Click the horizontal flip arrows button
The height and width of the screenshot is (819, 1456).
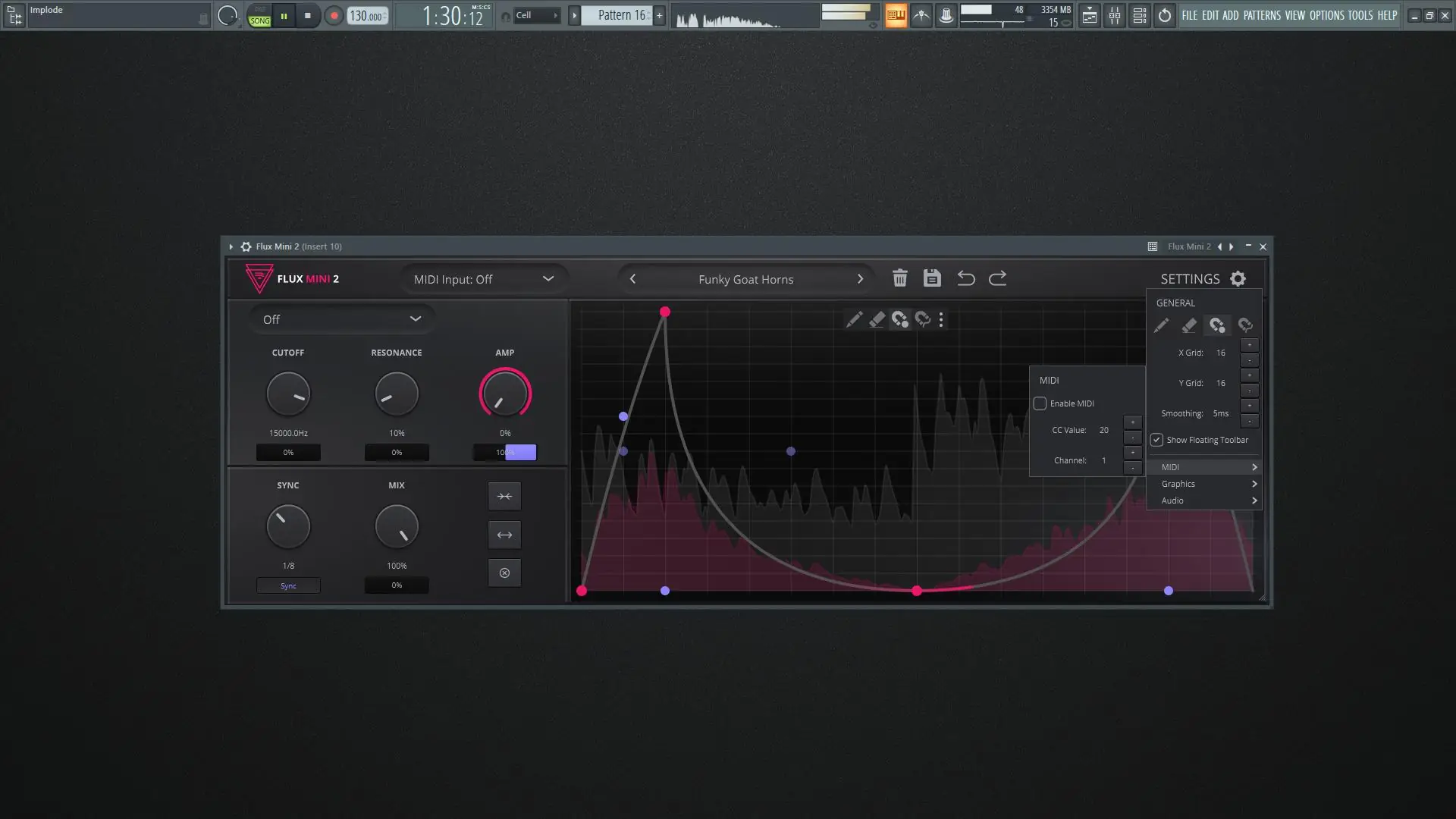[x=504, y=535]
